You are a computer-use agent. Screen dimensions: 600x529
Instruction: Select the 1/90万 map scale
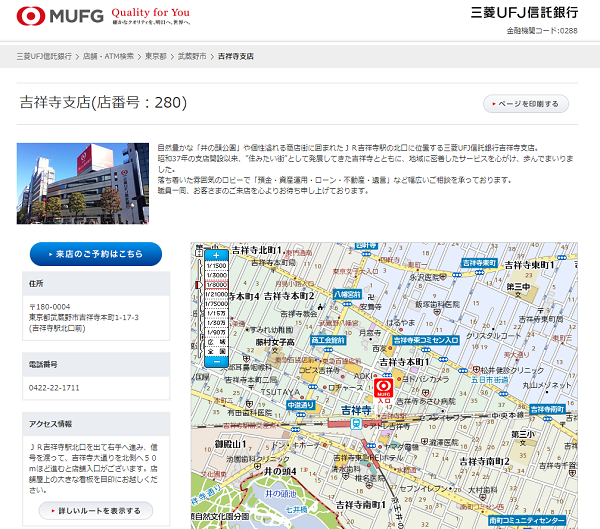[x=217, y=333]
